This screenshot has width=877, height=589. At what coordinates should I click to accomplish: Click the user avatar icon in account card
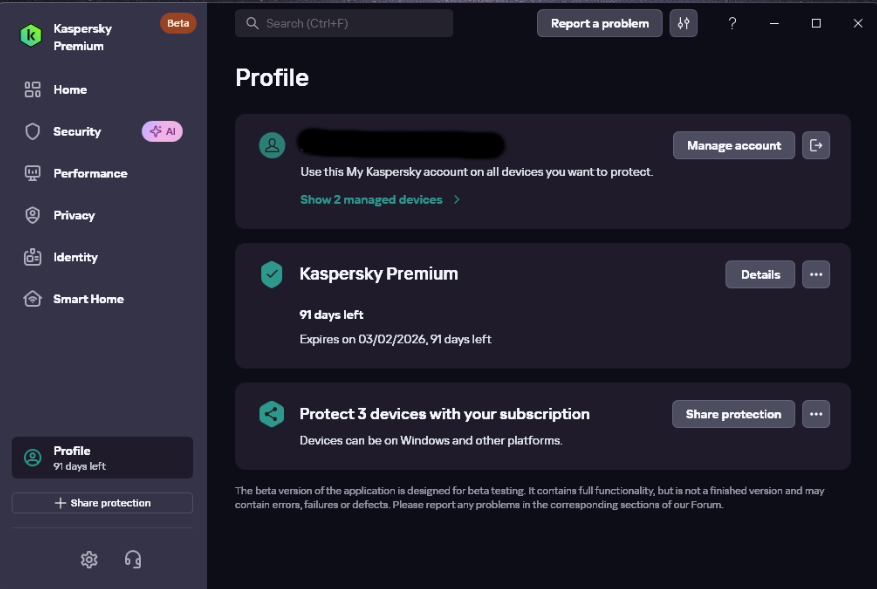pos(272,145)
